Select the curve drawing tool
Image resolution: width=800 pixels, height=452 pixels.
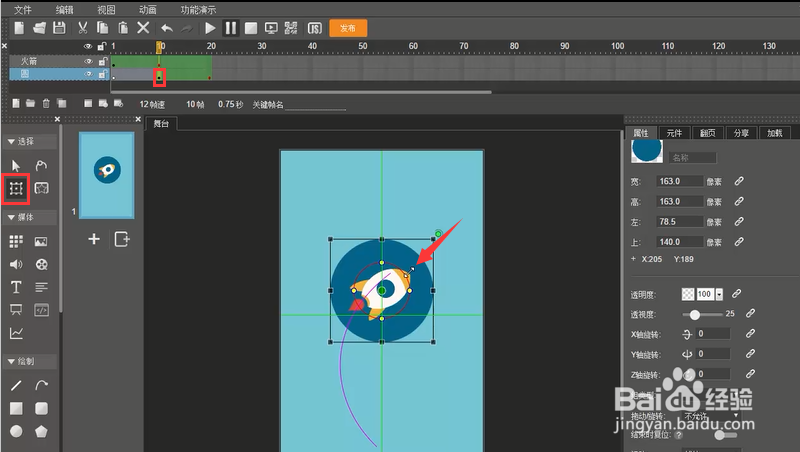[41, 385]
